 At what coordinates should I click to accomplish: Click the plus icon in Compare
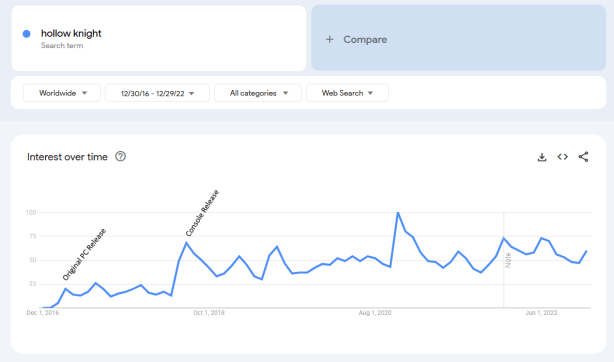[330, 40]
